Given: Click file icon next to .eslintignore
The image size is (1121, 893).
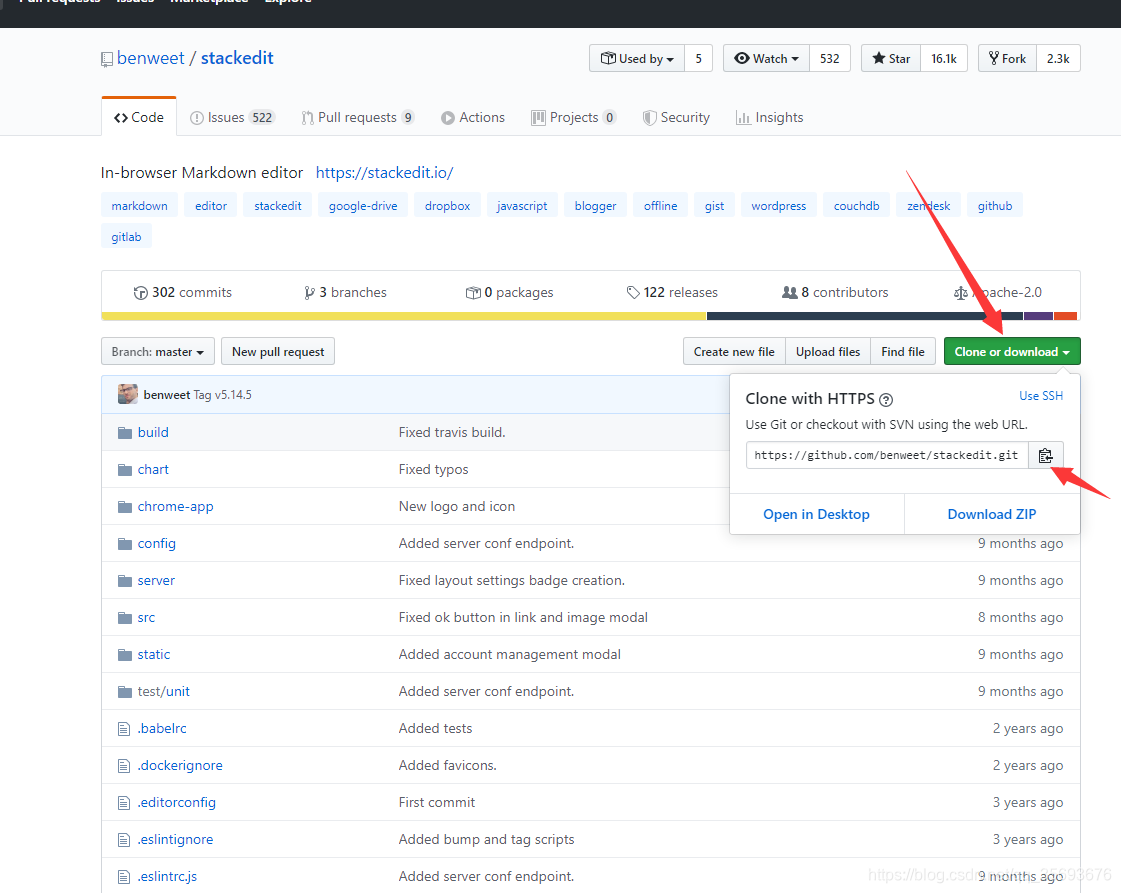Looking at the screenshot, I should 124,839.
